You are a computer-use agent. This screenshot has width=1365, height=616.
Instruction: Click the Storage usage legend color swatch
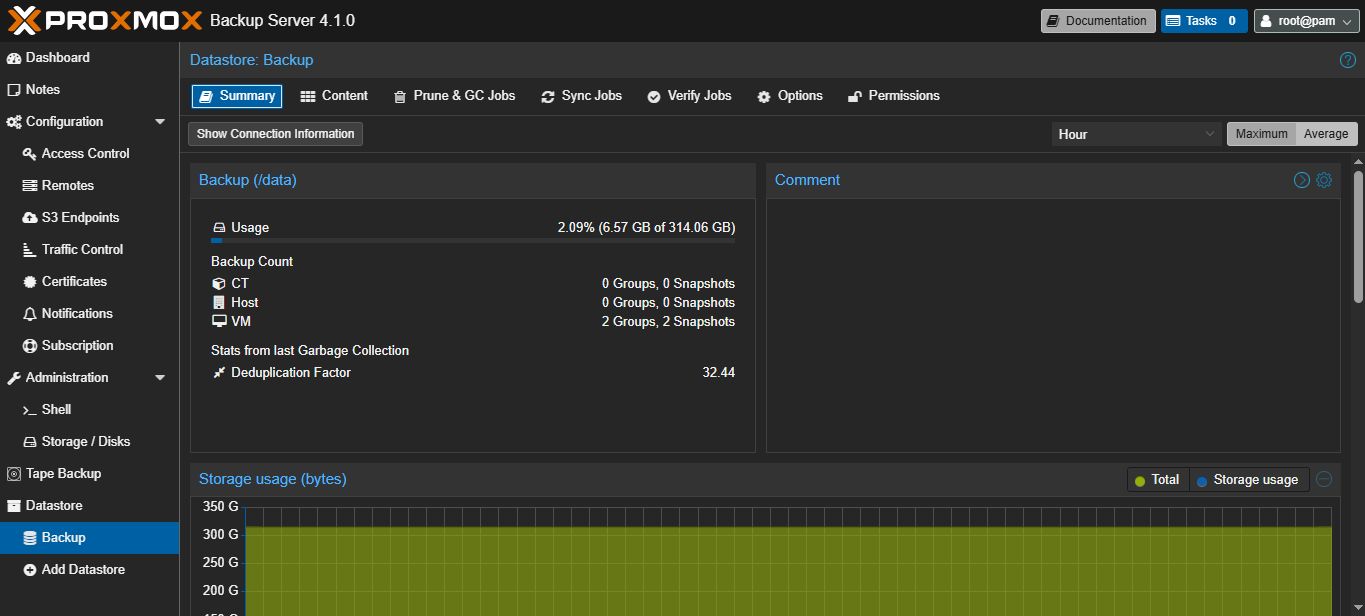1202,481
